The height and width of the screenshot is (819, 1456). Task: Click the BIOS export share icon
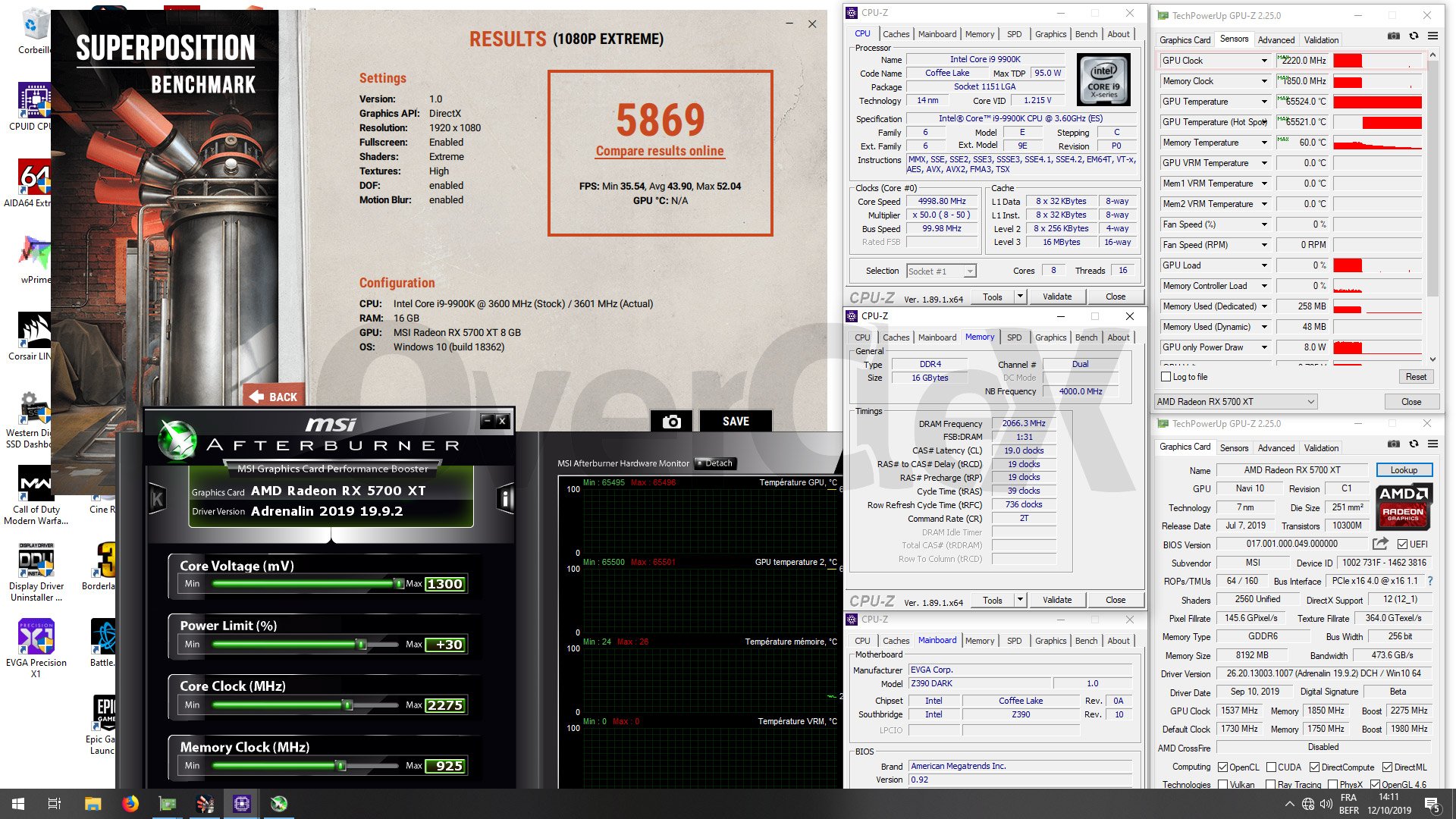click(x=1380, y=544)
